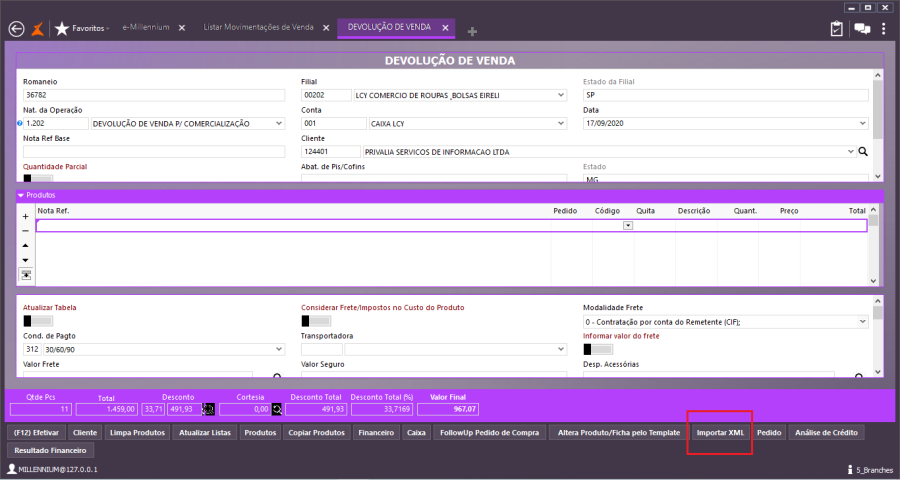Switch to e-Millennium tab
The image size is (900, 480).
tap(146, 27)
